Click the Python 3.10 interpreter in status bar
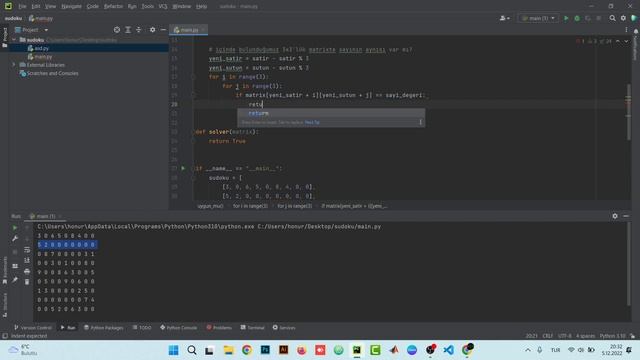This screenshot has width=640, height=360. coord(612,336)
